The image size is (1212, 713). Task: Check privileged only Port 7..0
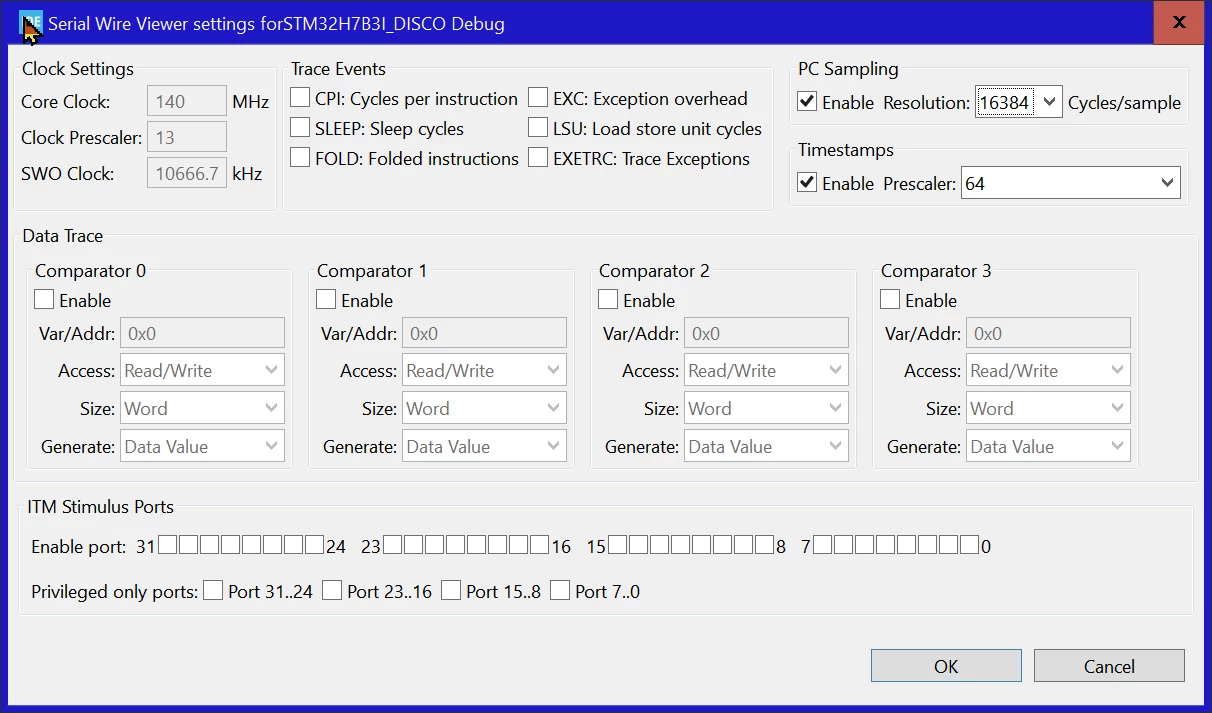point(560,590)
